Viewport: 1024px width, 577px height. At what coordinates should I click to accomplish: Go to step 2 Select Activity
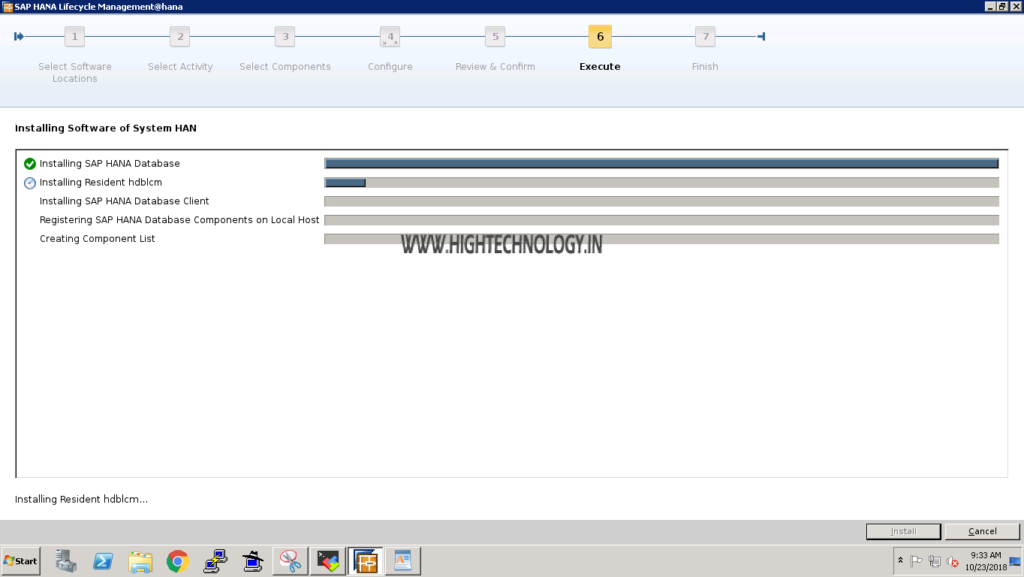pos(180,37)
